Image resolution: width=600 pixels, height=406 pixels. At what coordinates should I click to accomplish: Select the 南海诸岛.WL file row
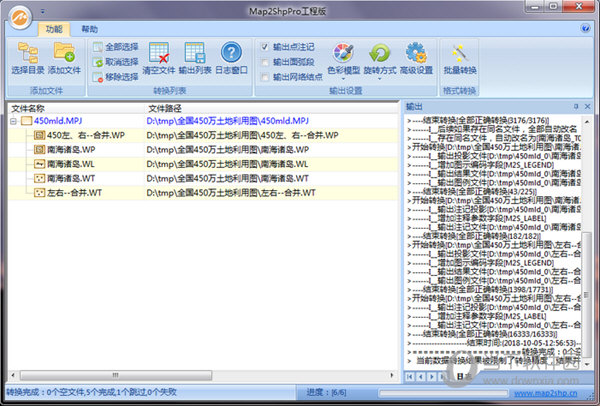(x=203, y=164)
